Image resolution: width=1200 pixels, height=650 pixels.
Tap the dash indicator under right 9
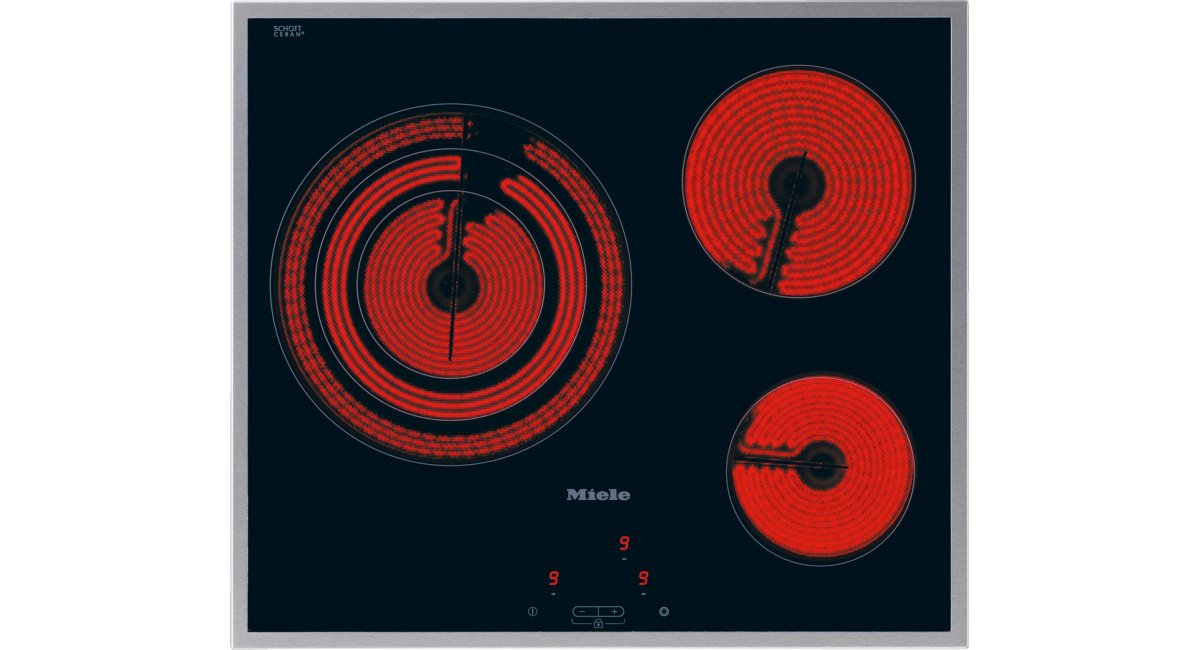[x=644, y=593]
